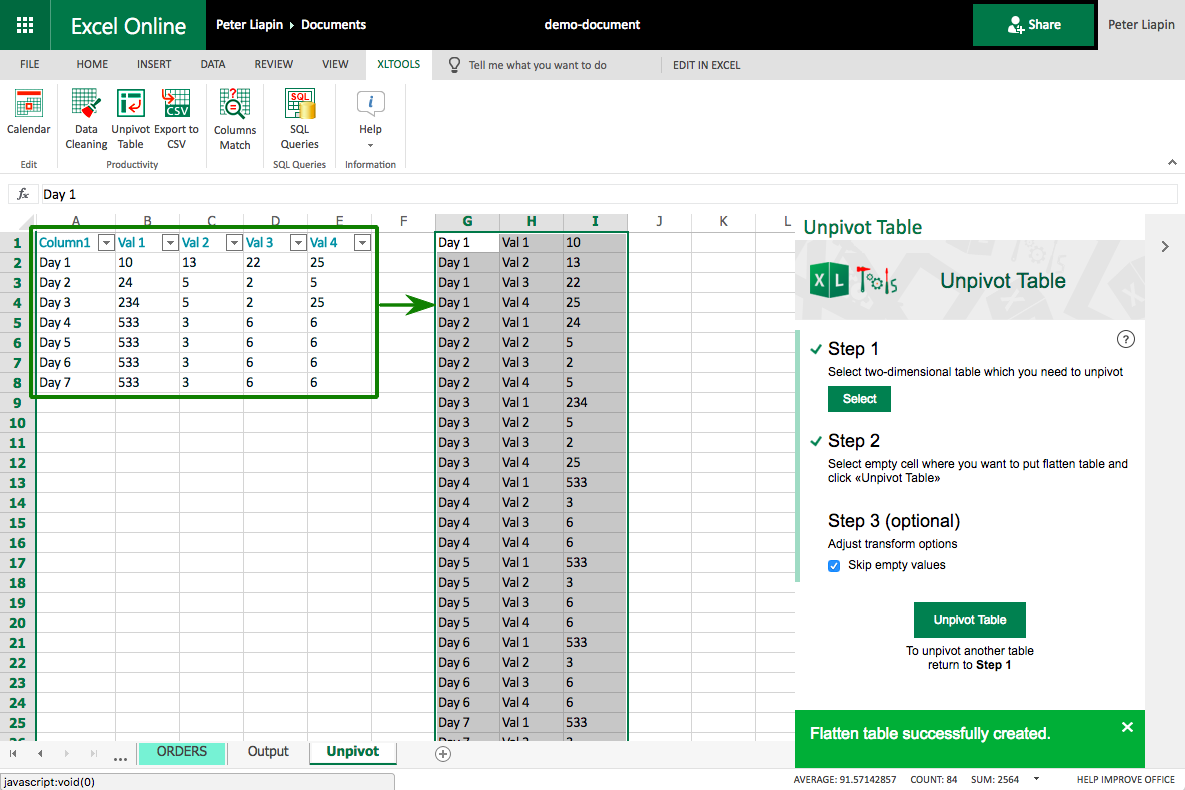Select row 9 header
This screenshot has width=1185, height=790.
[17, 403]
